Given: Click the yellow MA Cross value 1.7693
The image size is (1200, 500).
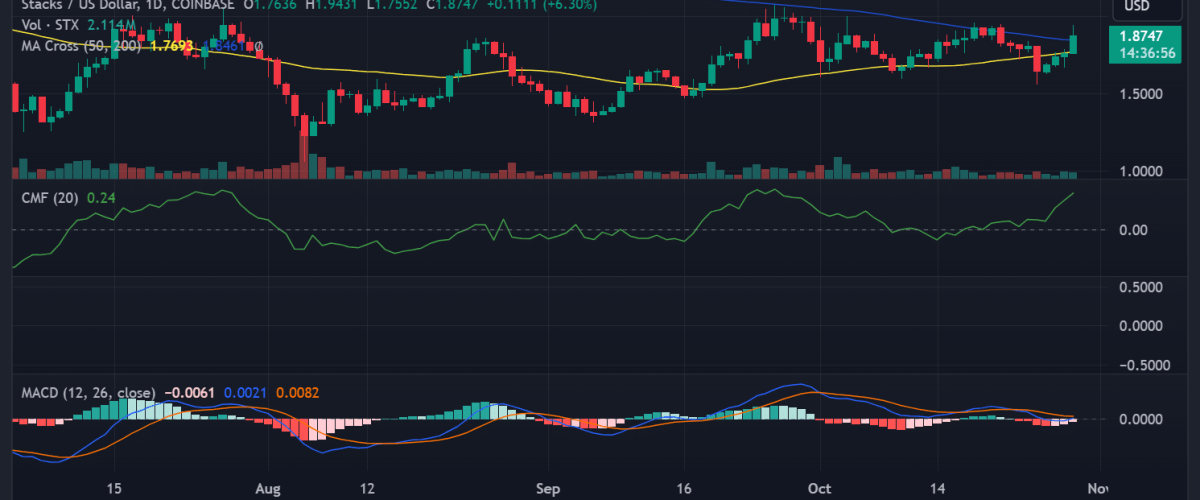Looking at the screenshot, I should 171,46.
